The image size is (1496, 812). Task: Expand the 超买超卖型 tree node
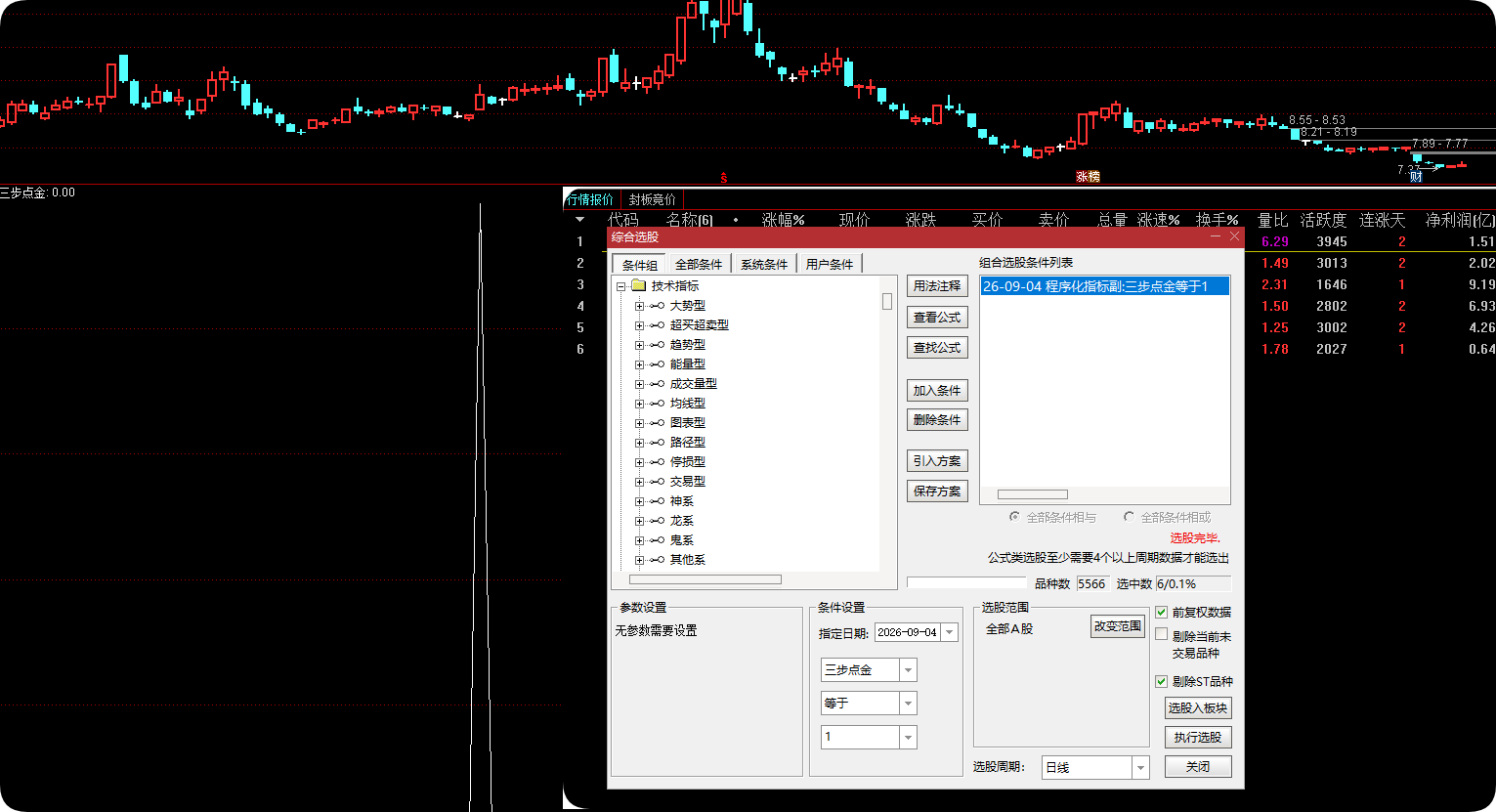click(639, 325)
